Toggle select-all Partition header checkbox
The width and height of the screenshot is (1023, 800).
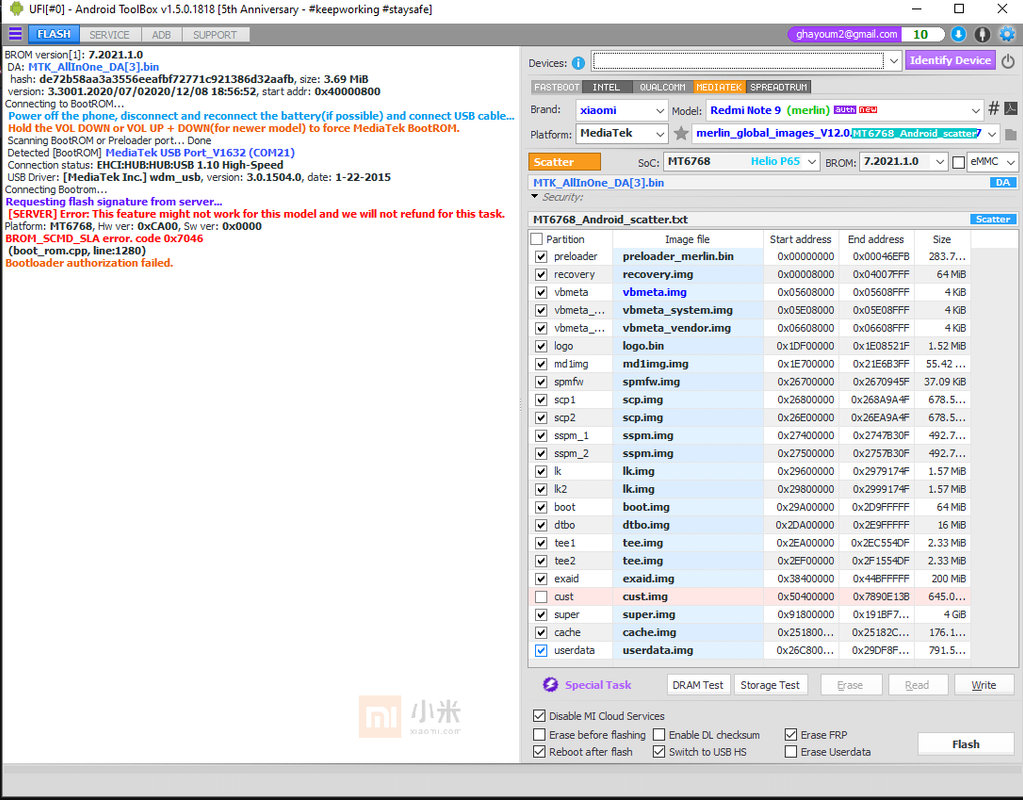(536, 239)
